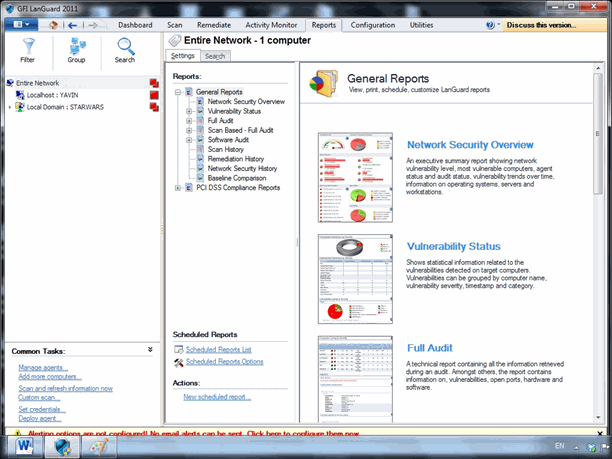Click the Group computers icon

coord(77,46)
